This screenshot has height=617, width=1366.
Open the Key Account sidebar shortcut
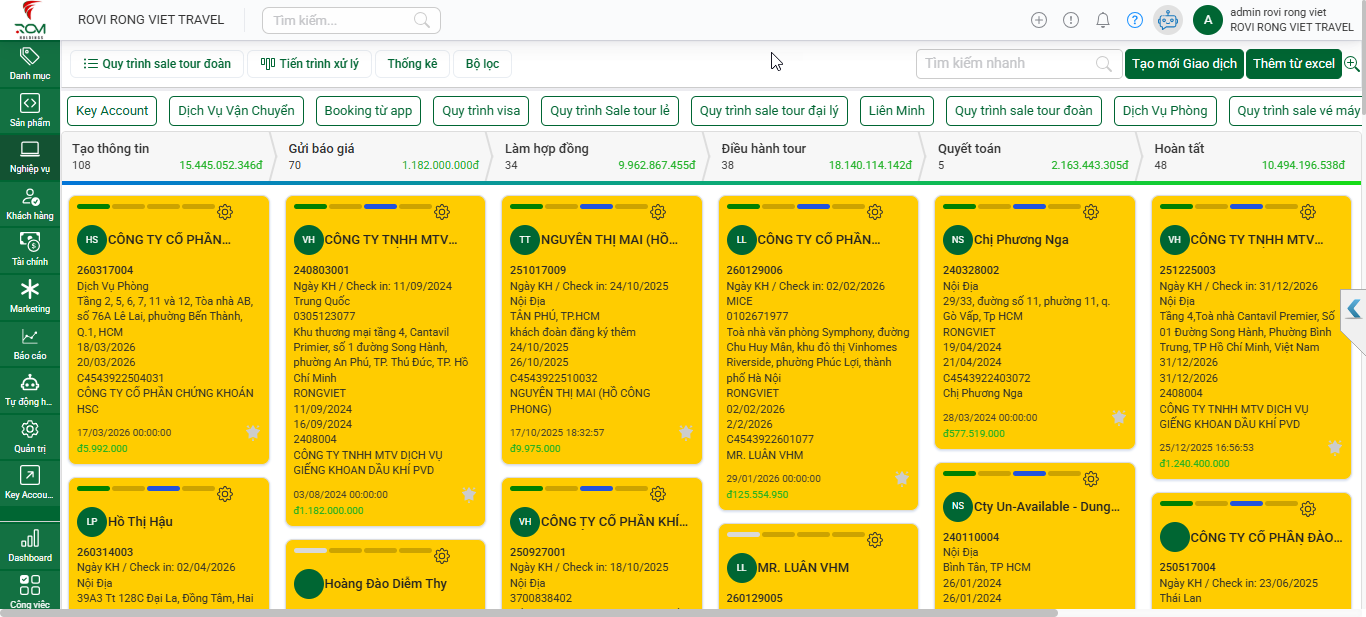click(29, 484)
